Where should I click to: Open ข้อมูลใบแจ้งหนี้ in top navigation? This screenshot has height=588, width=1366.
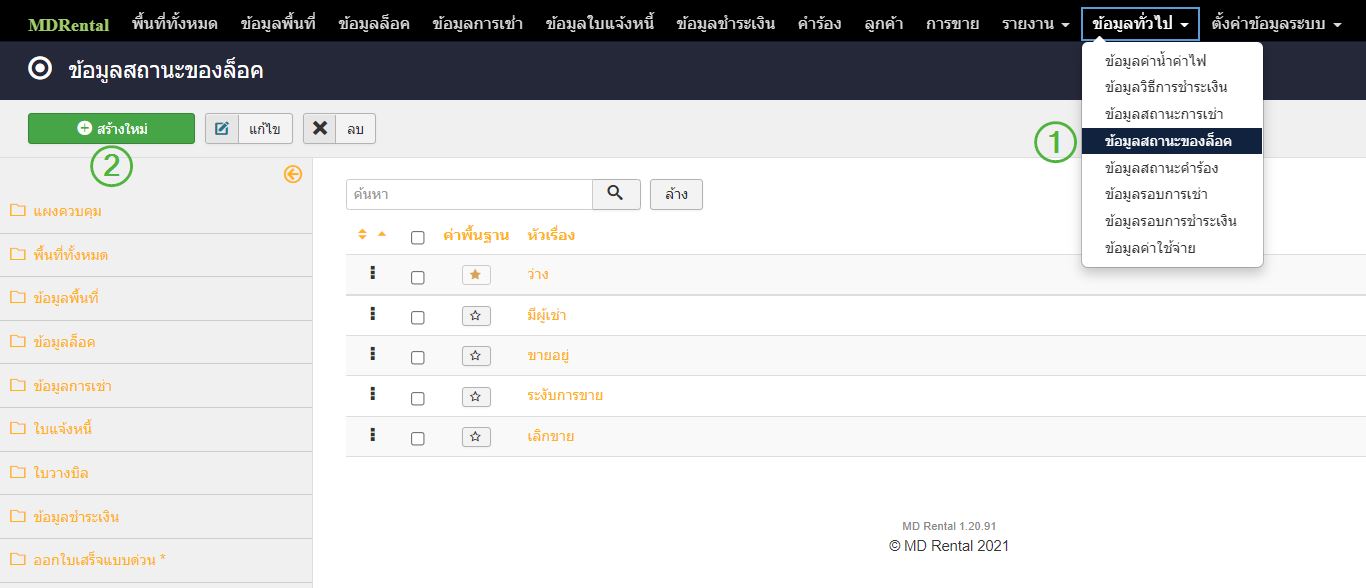point(600,23)
